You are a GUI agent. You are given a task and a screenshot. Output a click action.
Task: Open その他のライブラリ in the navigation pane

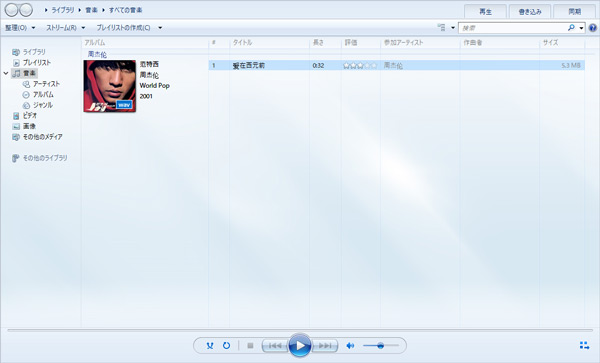[x=45, y=158]
